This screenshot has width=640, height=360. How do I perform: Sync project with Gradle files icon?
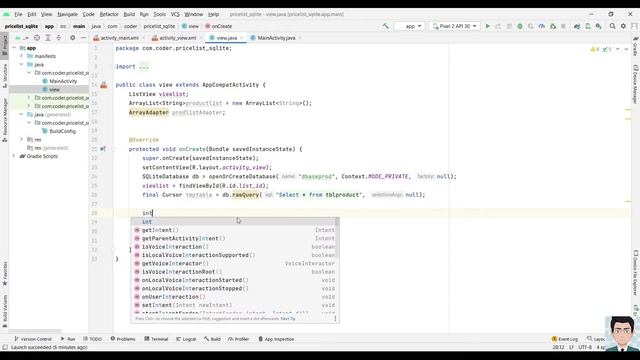point(577,26)
